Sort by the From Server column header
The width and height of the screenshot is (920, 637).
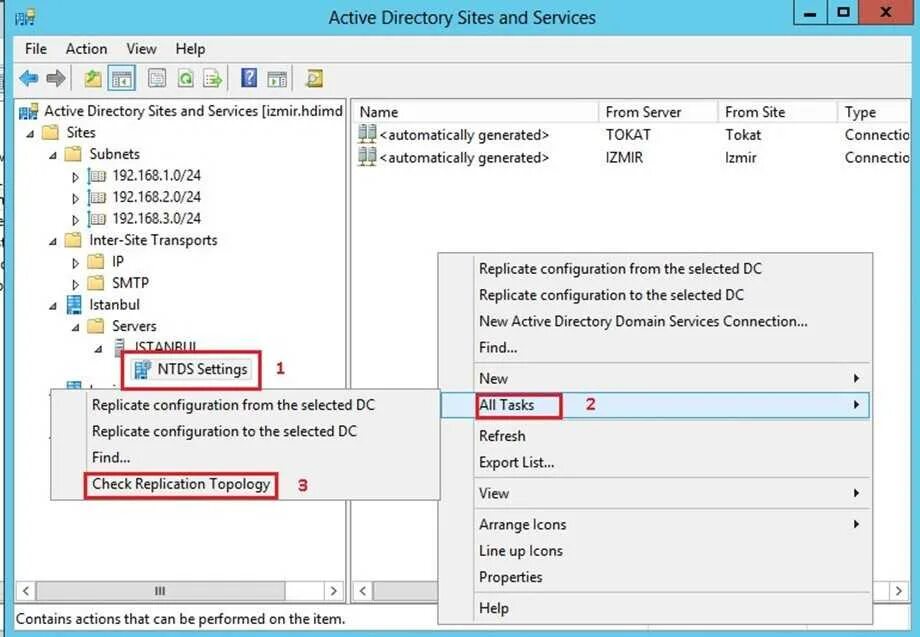point(658,112)
